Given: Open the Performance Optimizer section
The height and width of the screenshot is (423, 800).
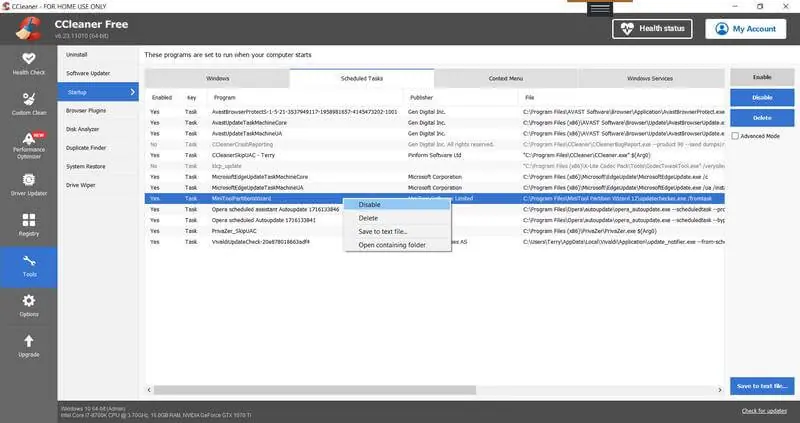Looking at the screenshot, I should click(29, 145).
